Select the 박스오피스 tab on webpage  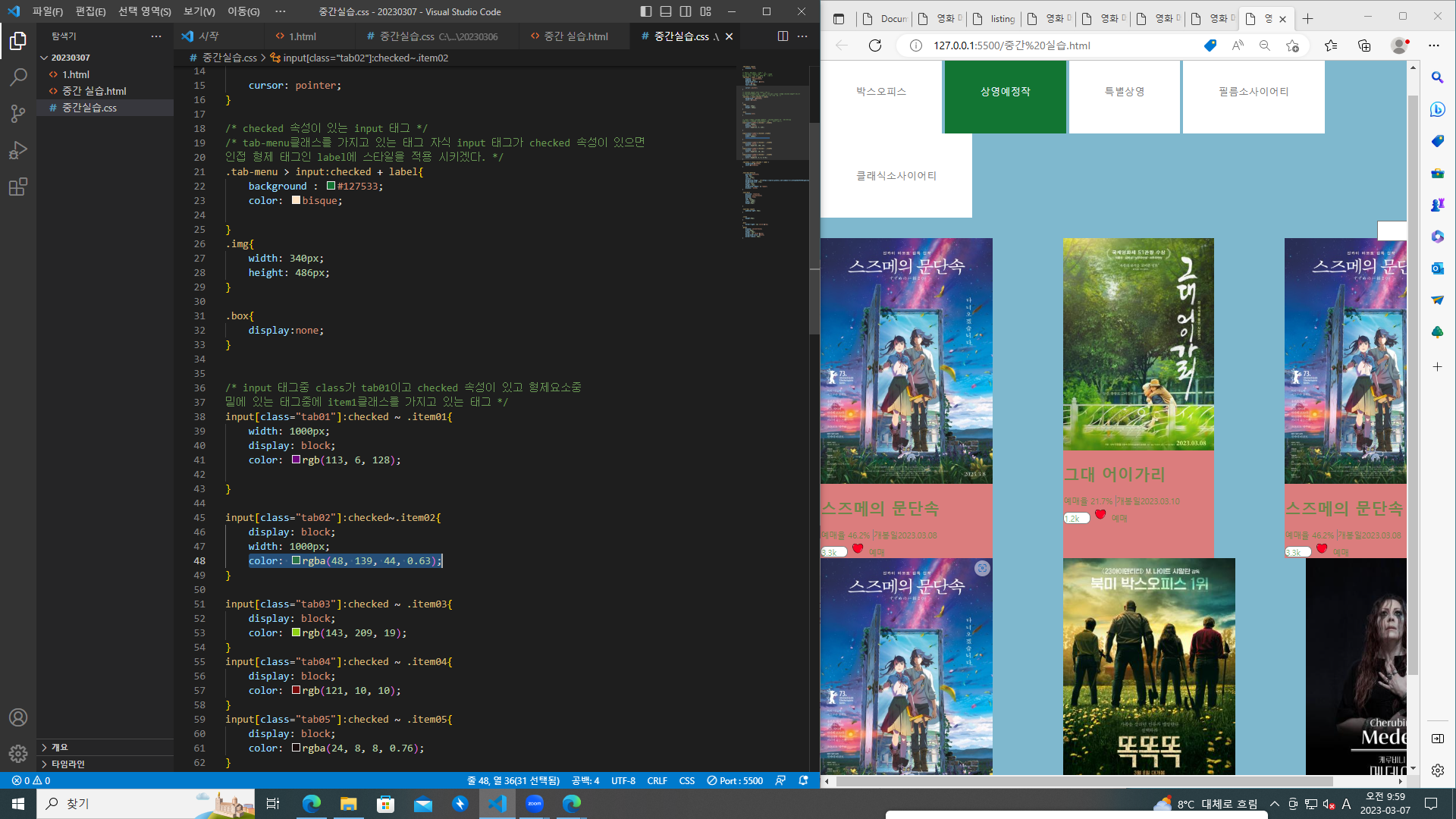881,92
